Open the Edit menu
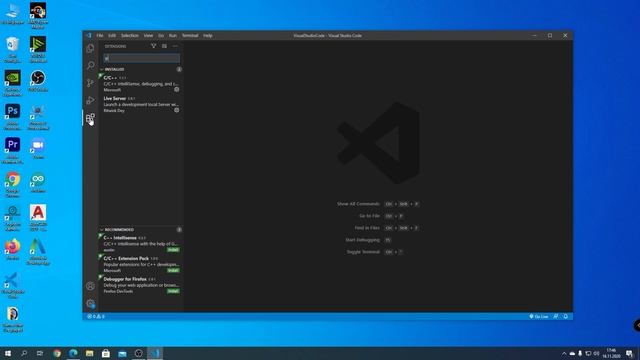Viewport: 640px width, 360px height. [x=112, y=36]
